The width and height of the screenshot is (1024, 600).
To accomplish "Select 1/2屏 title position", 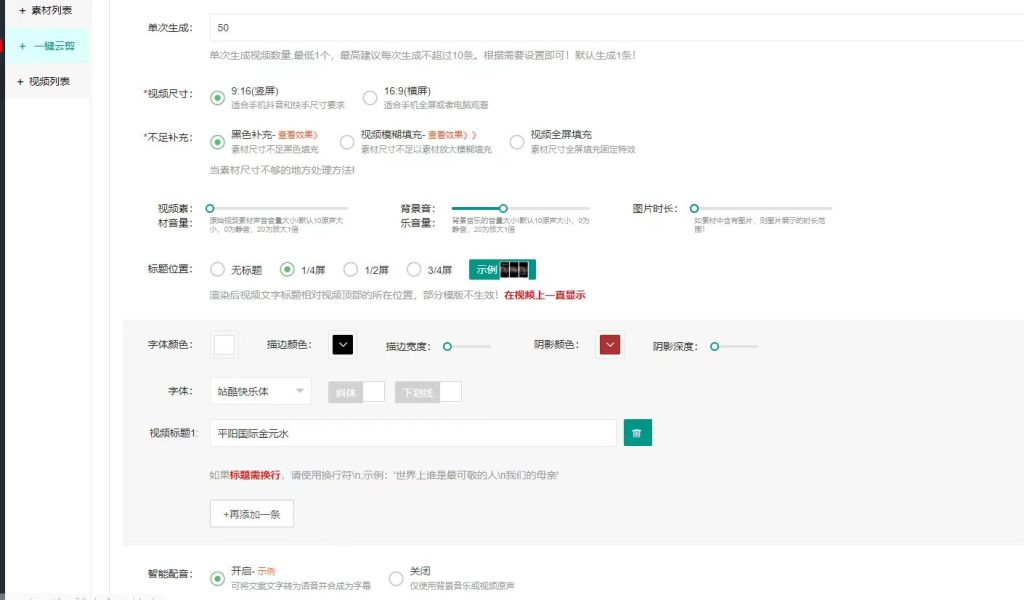I will click(x=351, y=269).
